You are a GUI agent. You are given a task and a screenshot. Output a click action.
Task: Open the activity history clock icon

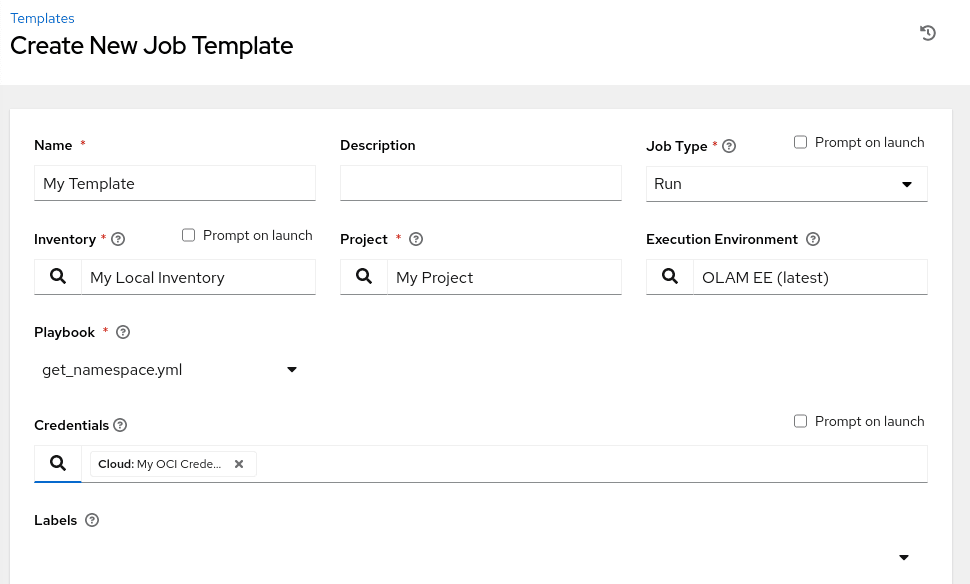click(x=928, y=33)
